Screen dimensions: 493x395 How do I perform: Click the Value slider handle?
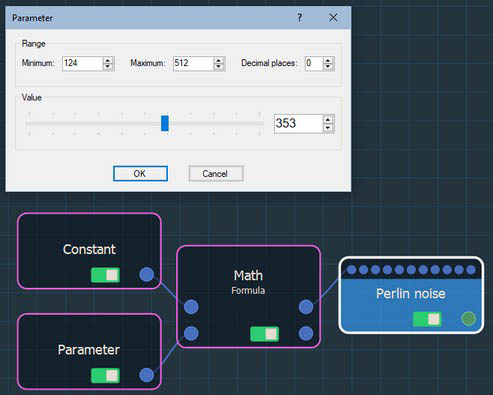[x=165, y=123]
